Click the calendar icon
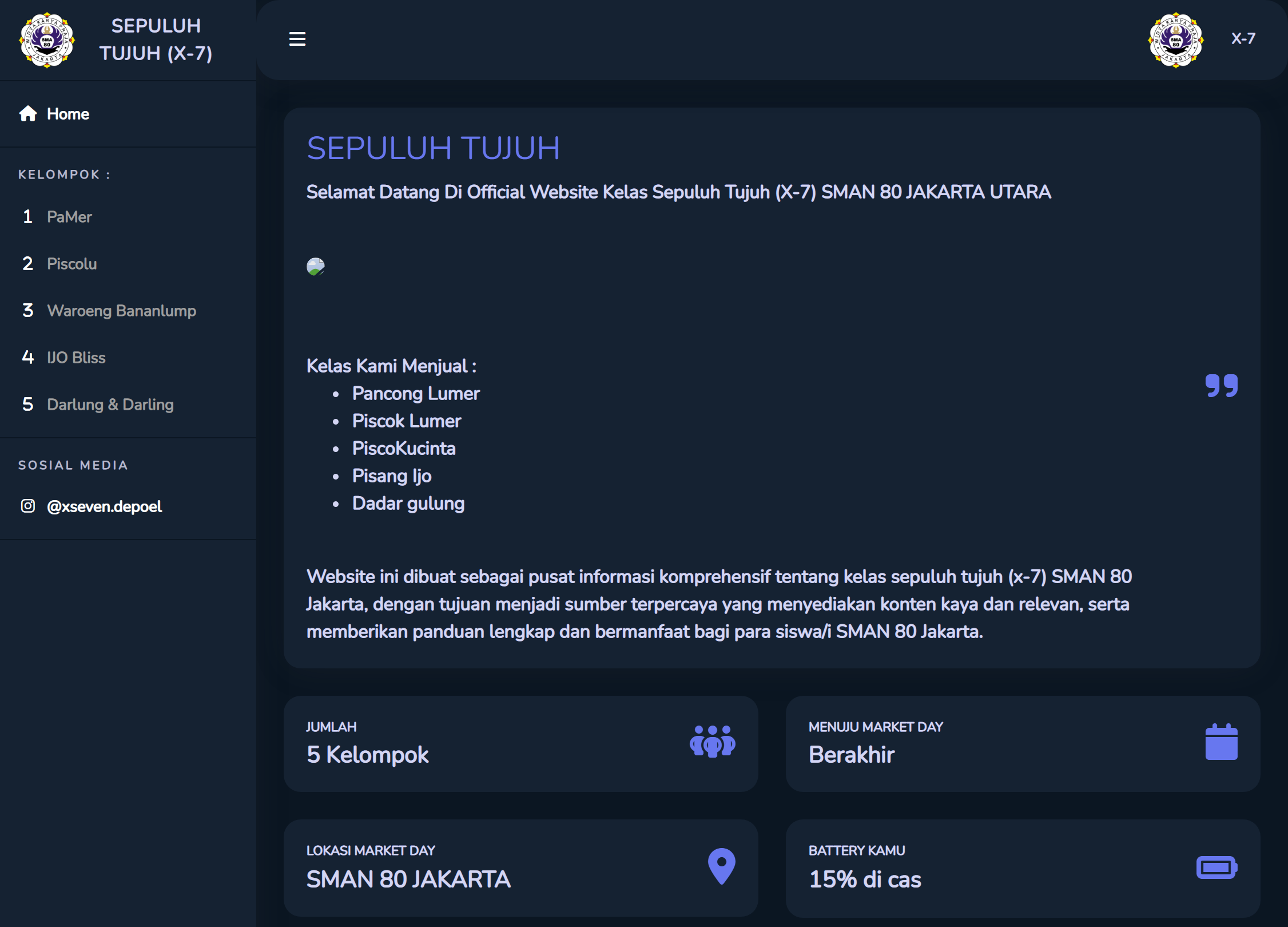The height and width of the screenshot is (927, 1288). coord(1221,742)
